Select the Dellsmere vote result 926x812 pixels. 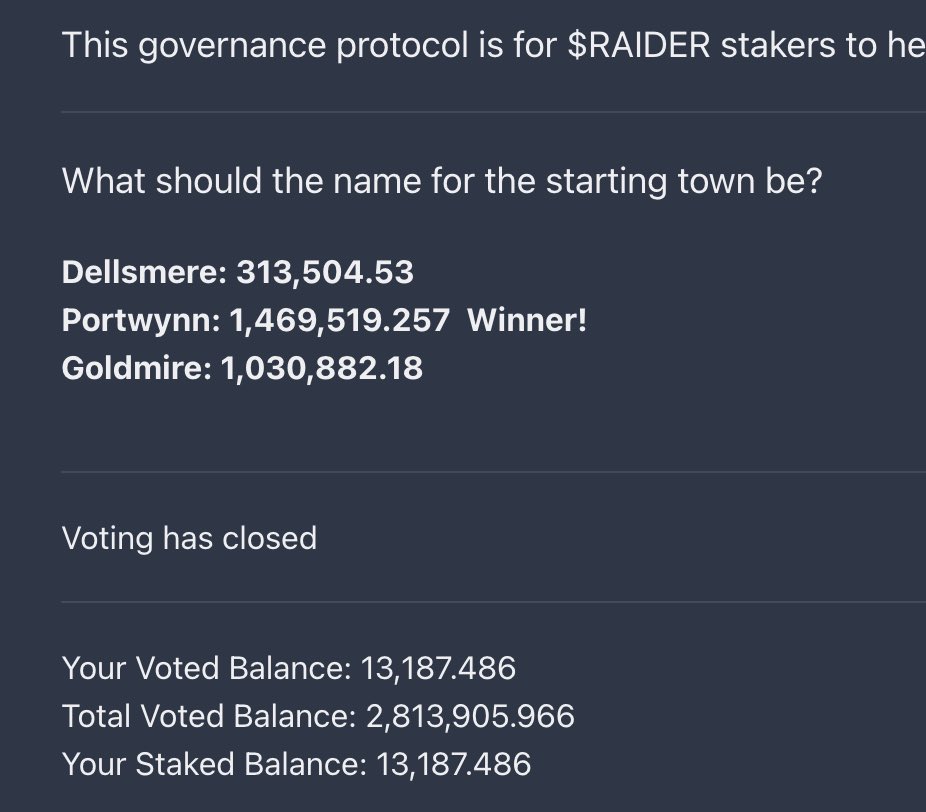(237, 272)
